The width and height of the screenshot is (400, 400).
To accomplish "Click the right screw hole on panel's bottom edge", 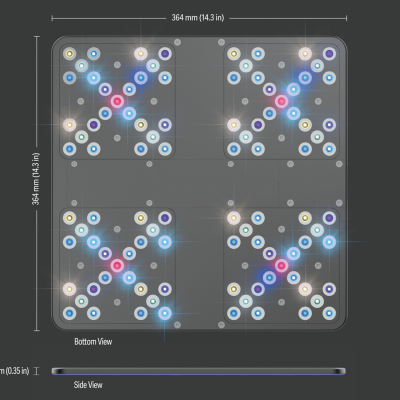I will (x=221, y=325).
